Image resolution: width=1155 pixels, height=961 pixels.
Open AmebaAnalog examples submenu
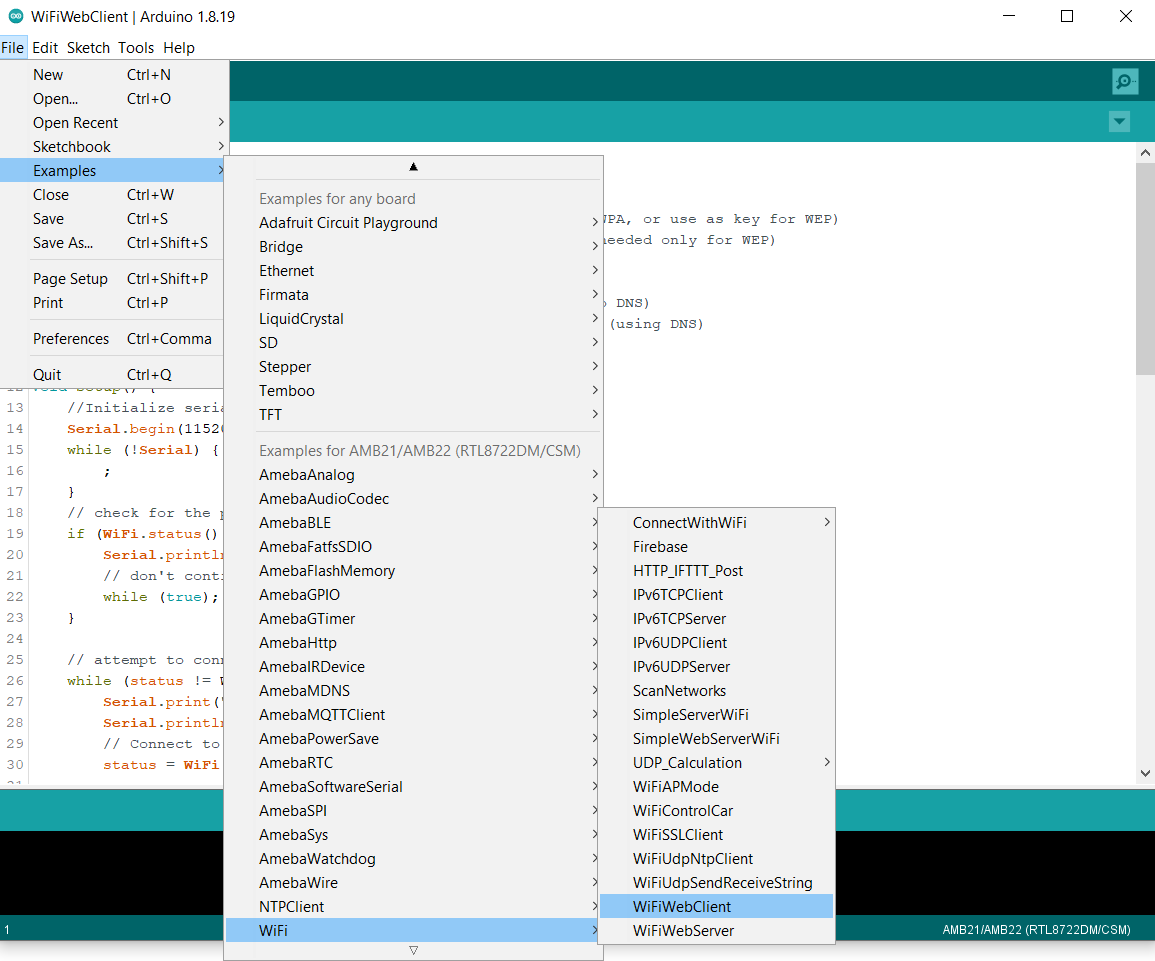413,475
